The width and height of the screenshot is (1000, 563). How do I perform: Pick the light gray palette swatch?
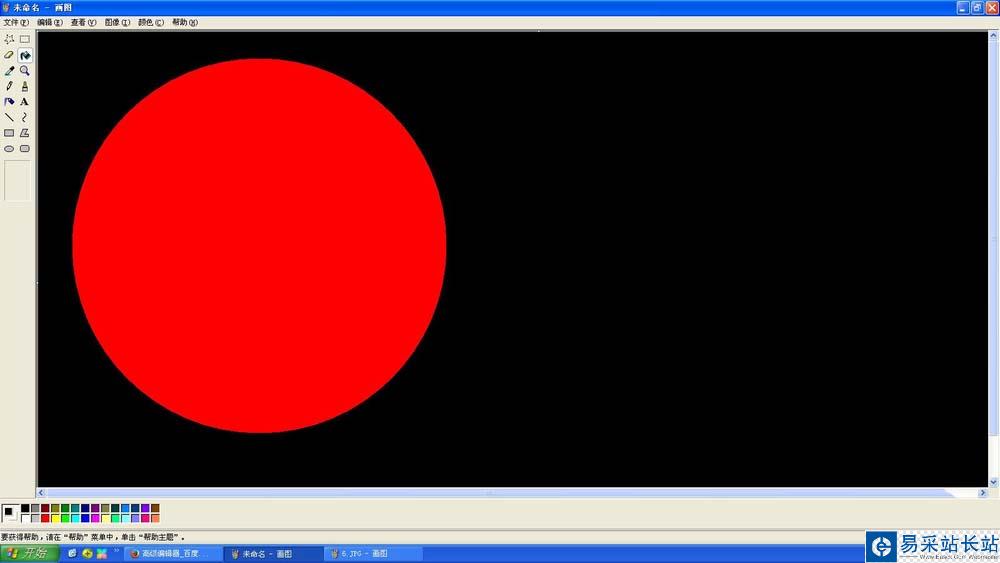coord(35,518)
